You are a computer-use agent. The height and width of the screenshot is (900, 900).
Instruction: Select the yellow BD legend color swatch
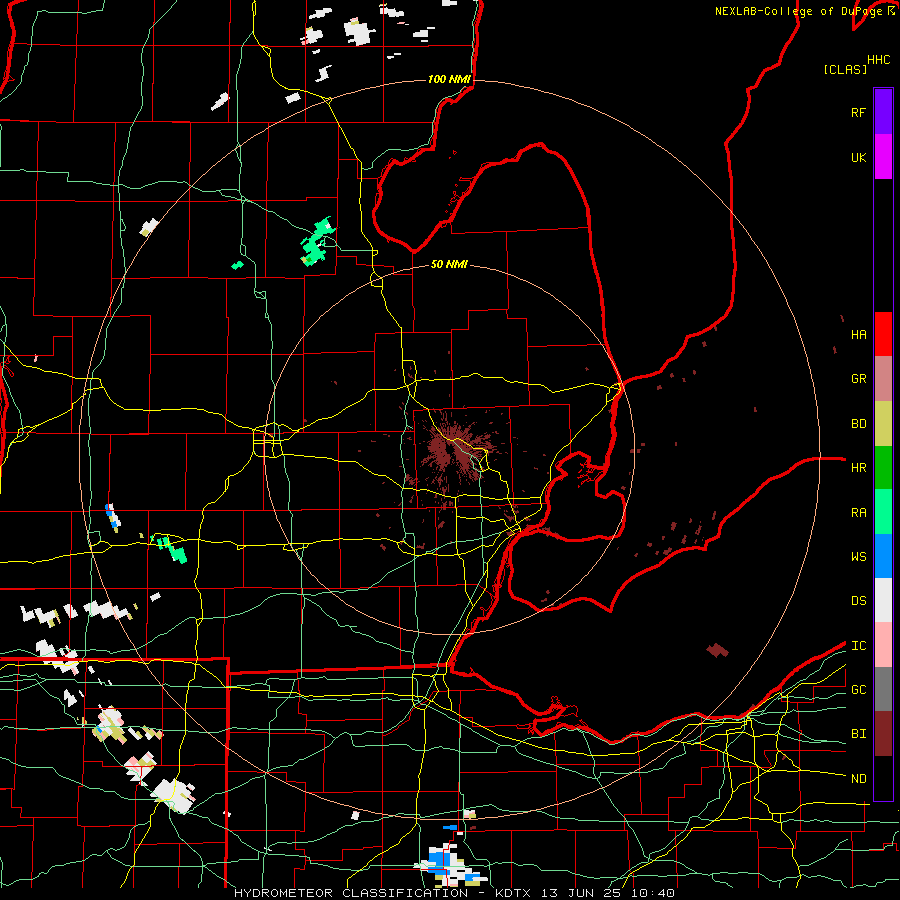883,424
